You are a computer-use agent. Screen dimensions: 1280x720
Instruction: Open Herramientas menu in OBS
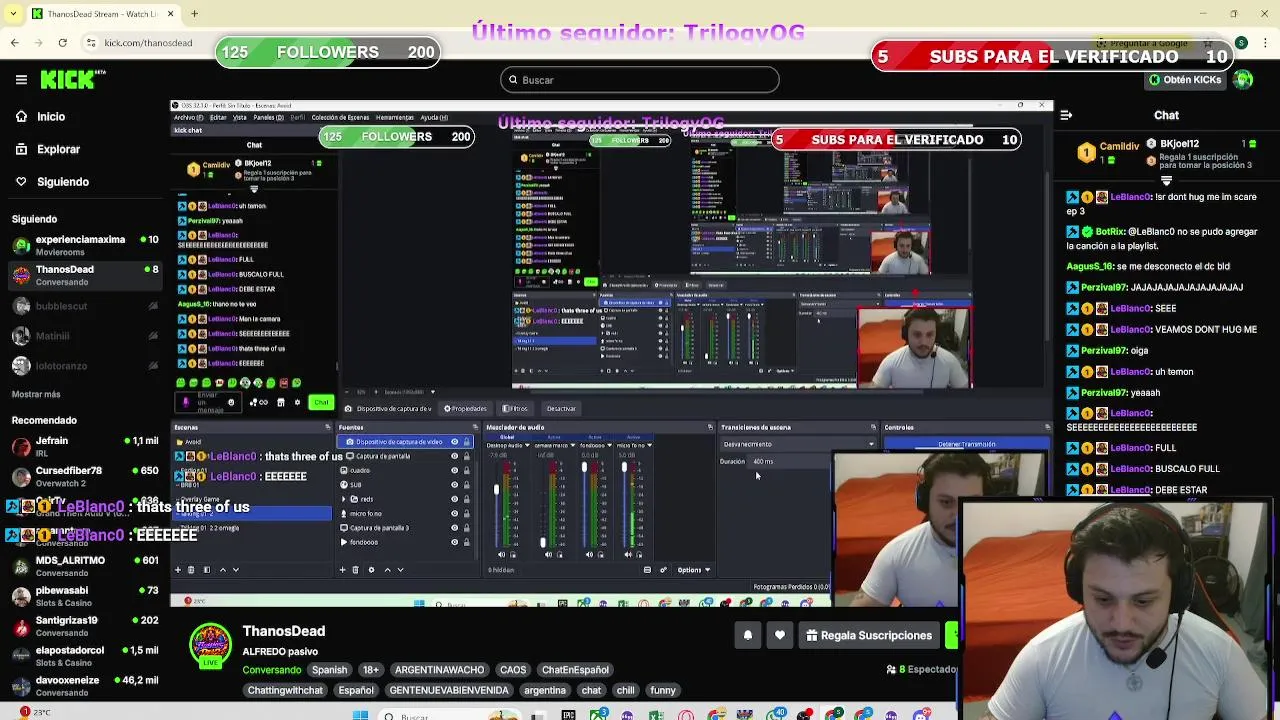[394, 117]
